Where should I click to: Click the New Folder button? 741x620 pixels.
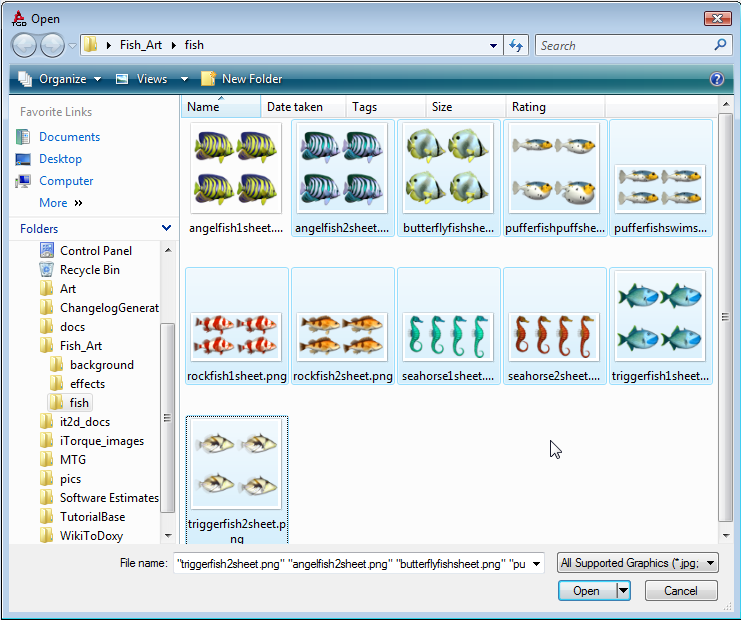pos(241,79)
